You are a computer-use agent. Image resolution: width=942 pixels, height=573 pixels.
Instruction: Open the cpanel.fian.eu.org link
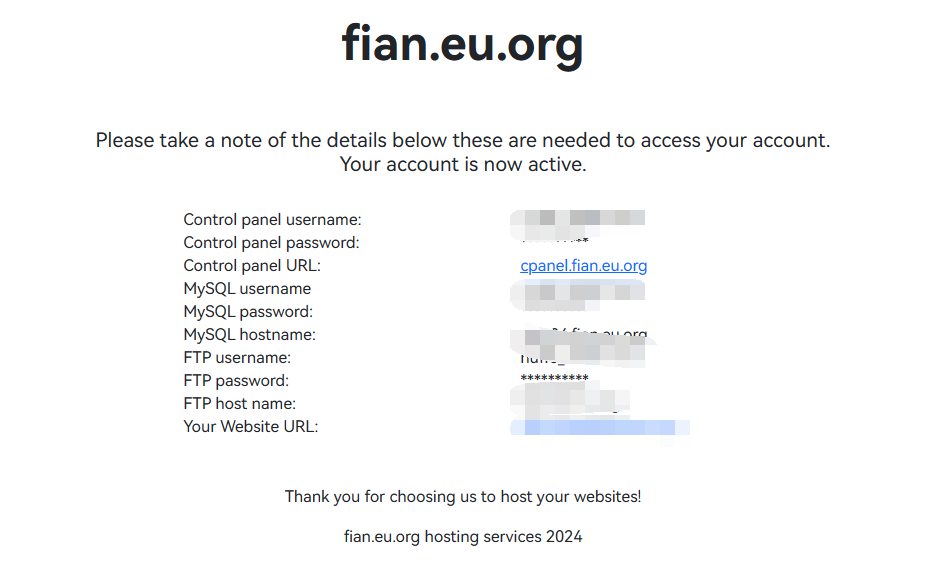point(583,266)
